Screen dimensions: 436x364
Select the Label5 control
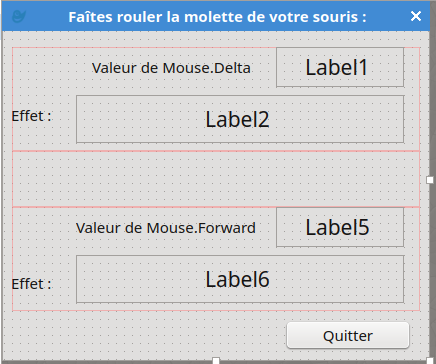tap(340, 227)
